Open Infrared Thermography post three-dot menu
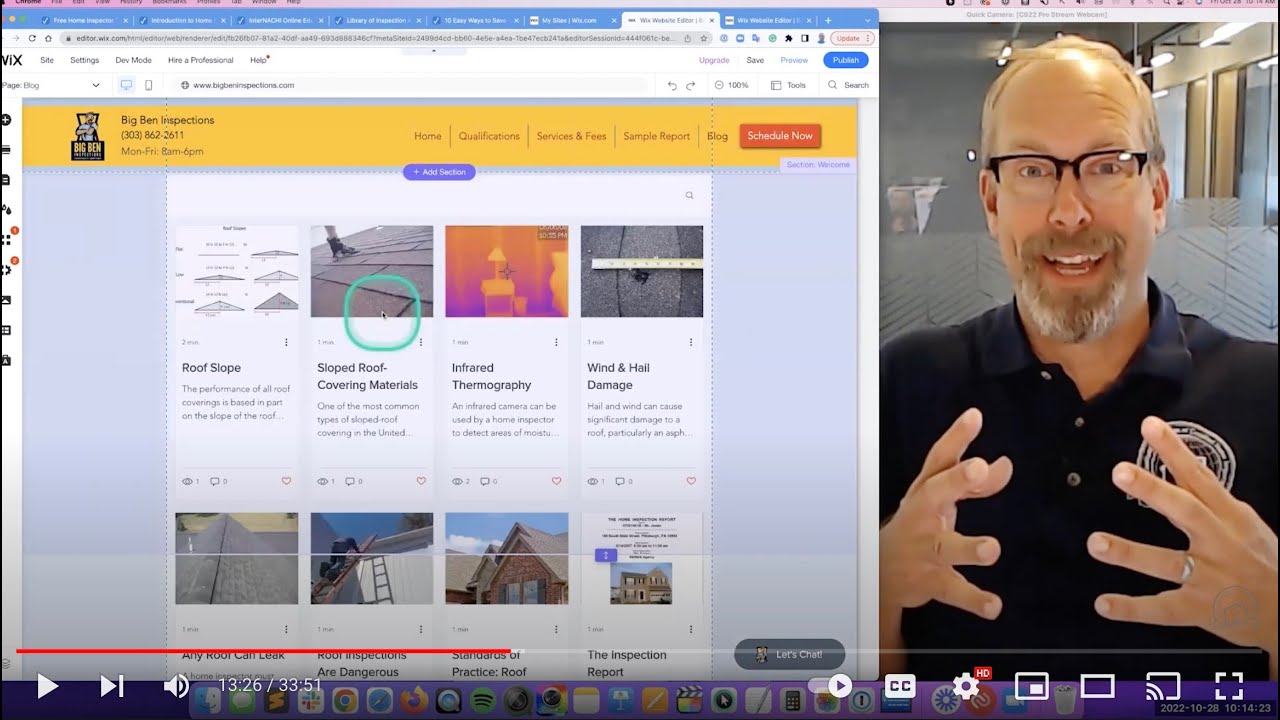The width and height of the screenshot is (1280, 720). coord(556,342)
